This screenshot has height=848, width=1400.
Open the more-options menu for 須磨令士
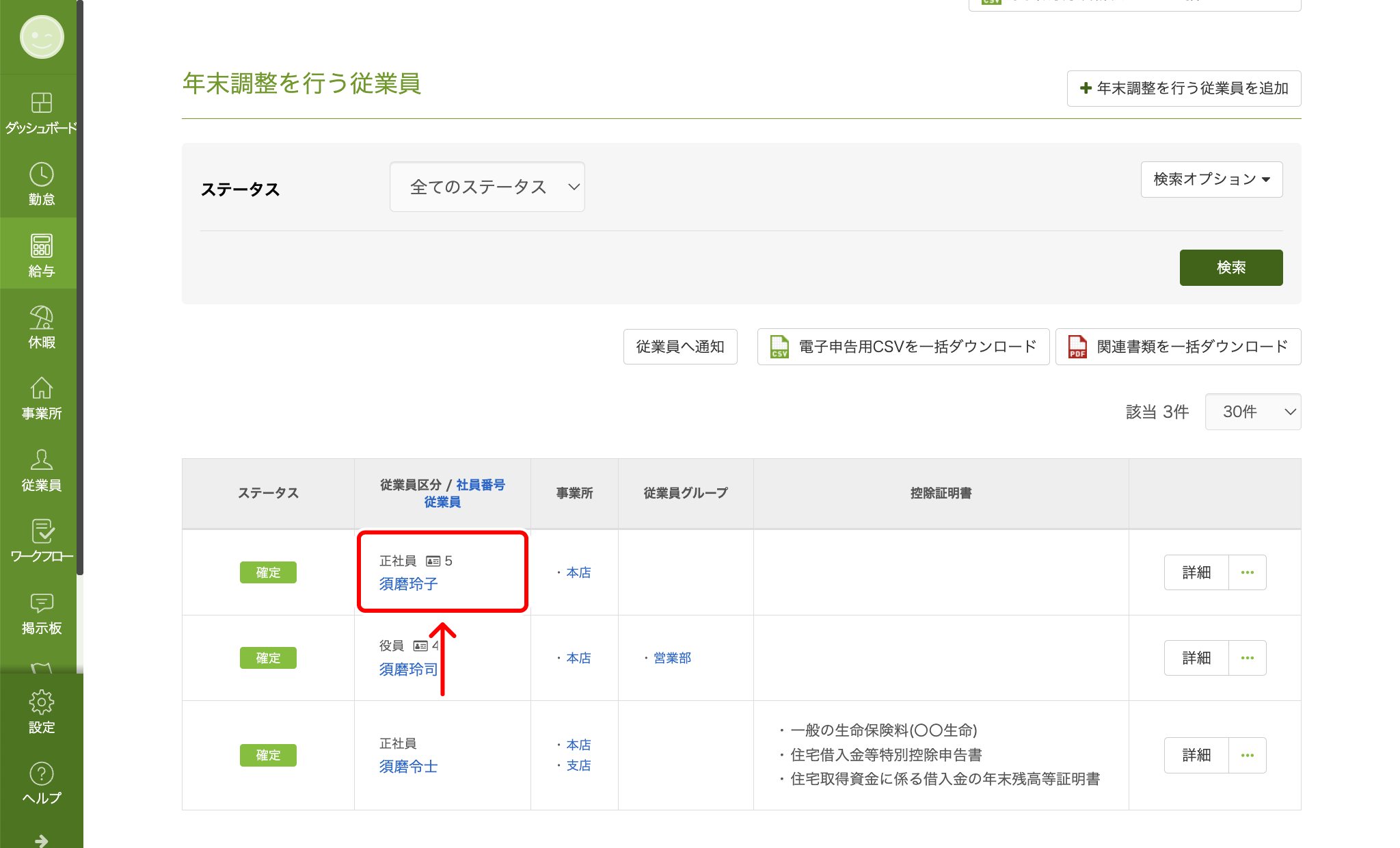pos(1247,755)
